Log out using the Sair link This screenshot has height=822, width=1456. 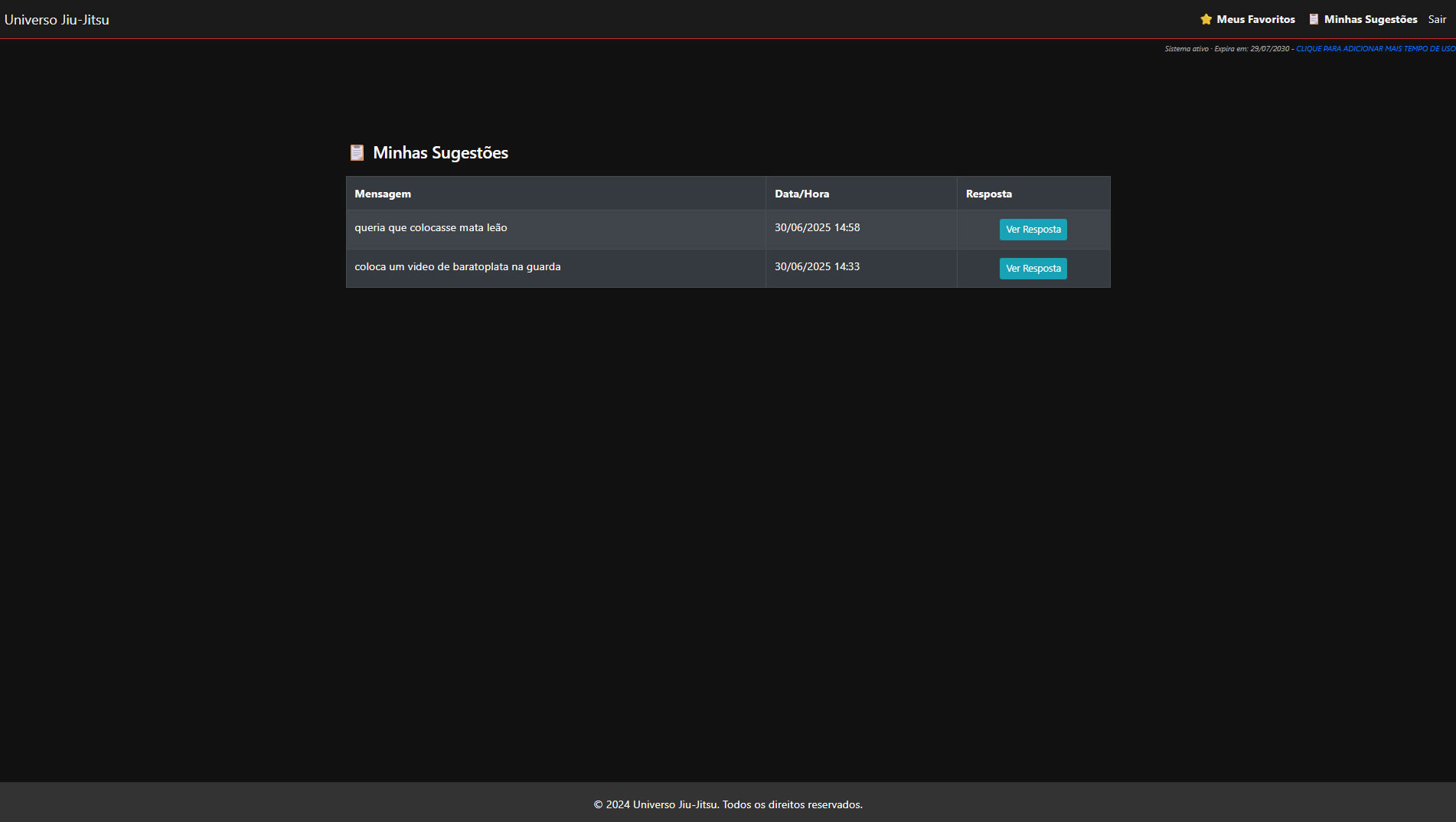(1437, 19)
